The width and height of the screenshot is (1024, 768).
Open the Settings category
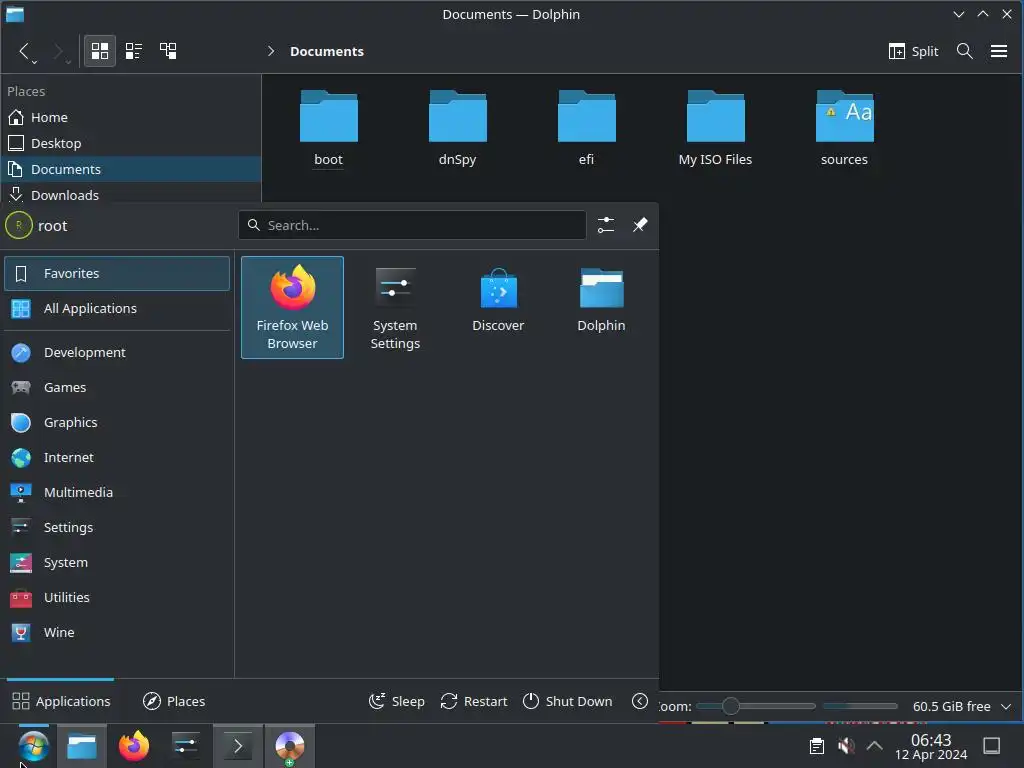[x=117, y=528]
